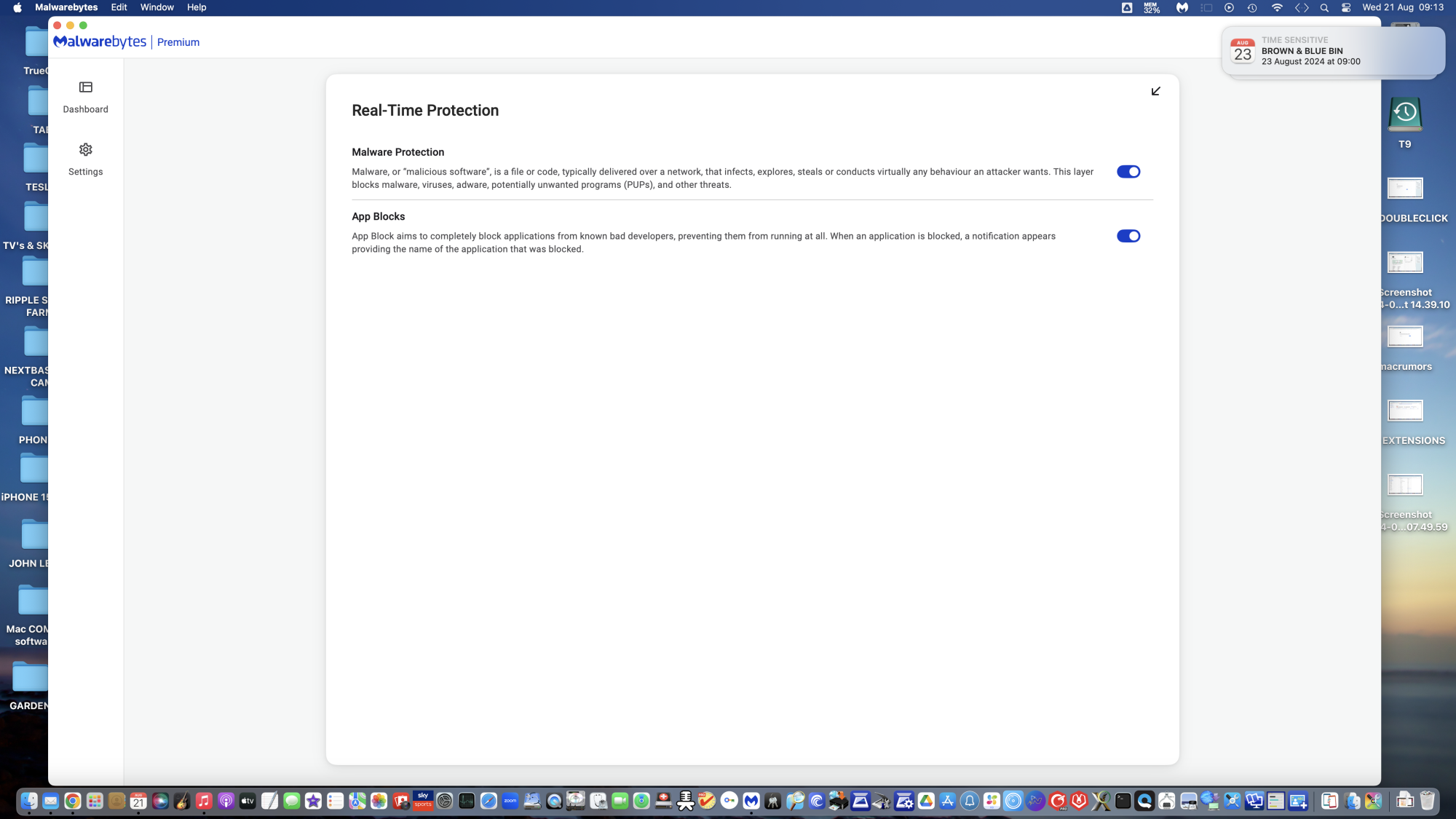Viewport: 1456px width, 819px height.
Task: Collapse the Real-Time Protection panel arrow
Action: point(1155,91)
